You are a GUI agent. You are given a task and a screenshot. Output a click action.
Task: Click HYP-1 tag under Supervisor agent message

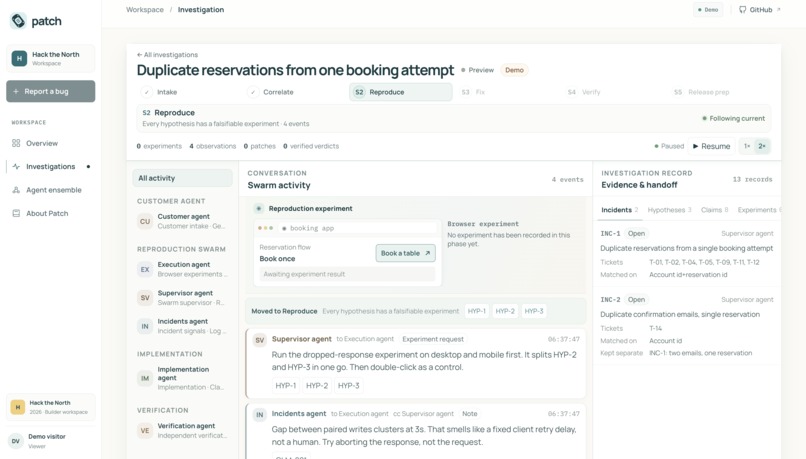pos(285,385)
